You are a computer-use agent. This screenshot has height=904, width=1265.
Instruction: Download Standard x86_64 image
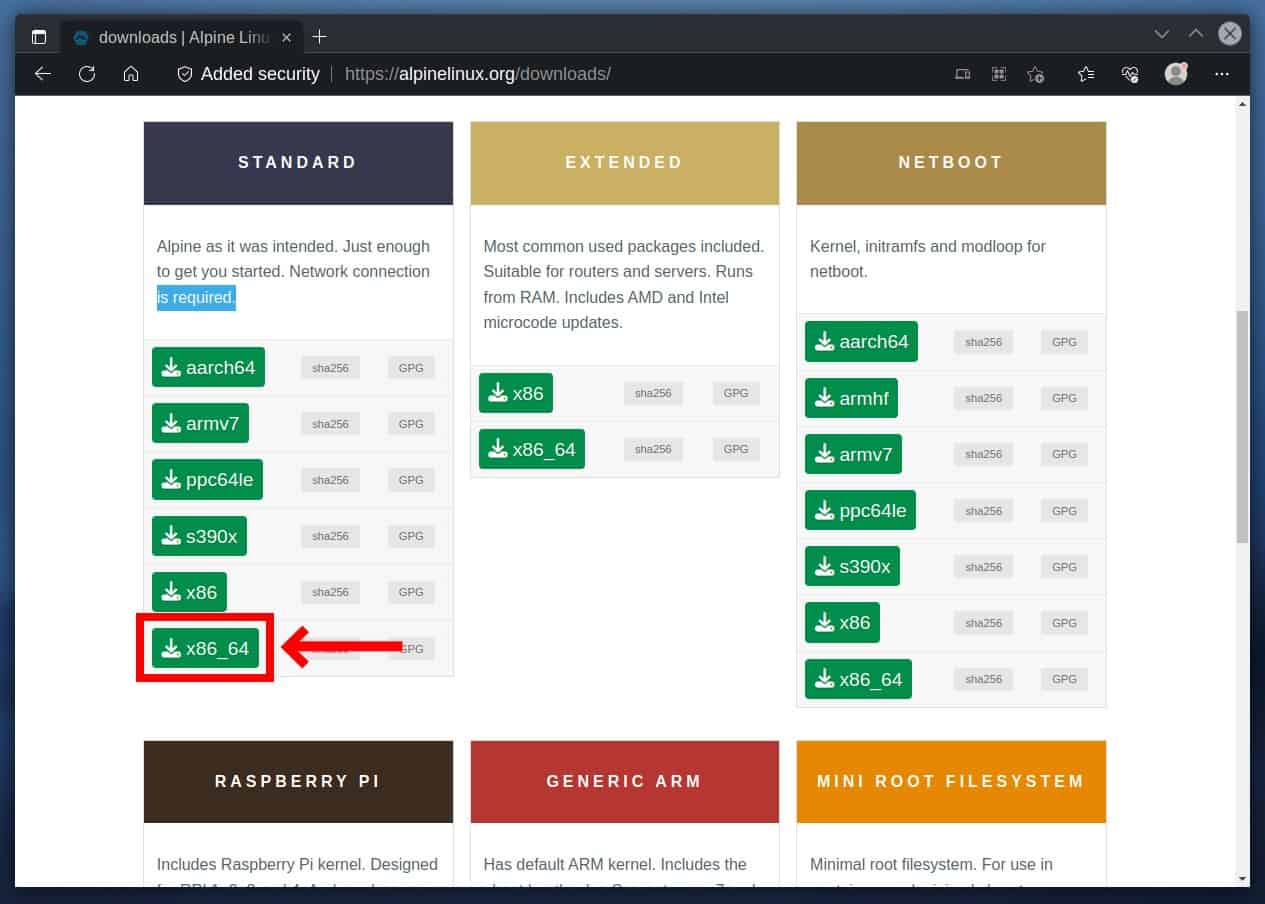(206, 648)
